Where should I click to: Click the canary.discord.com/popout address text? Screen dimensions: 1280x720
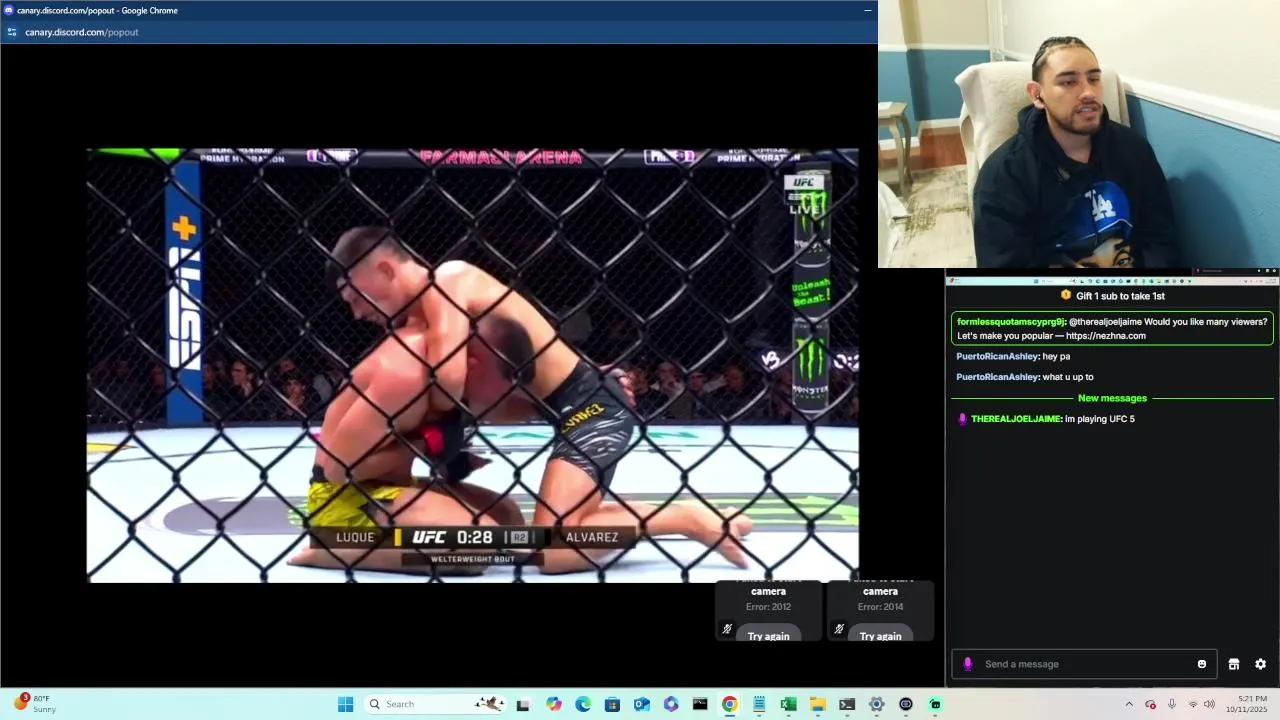pos(82,32)
